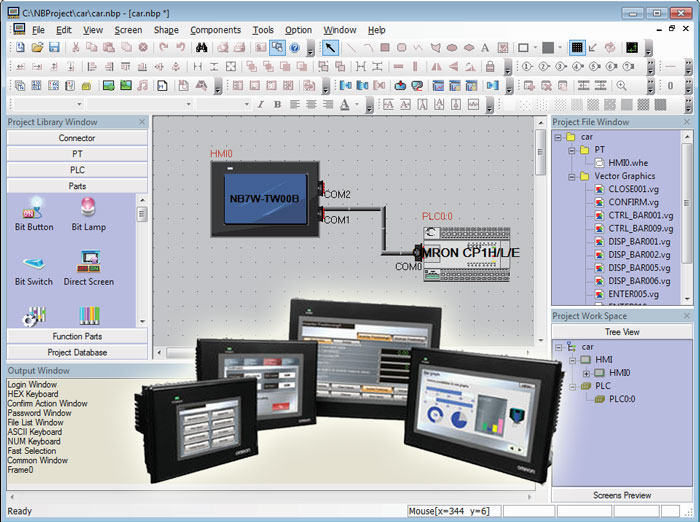
Task: Click the OMRON CP1H/L/E PLC device
Action: 467,254
